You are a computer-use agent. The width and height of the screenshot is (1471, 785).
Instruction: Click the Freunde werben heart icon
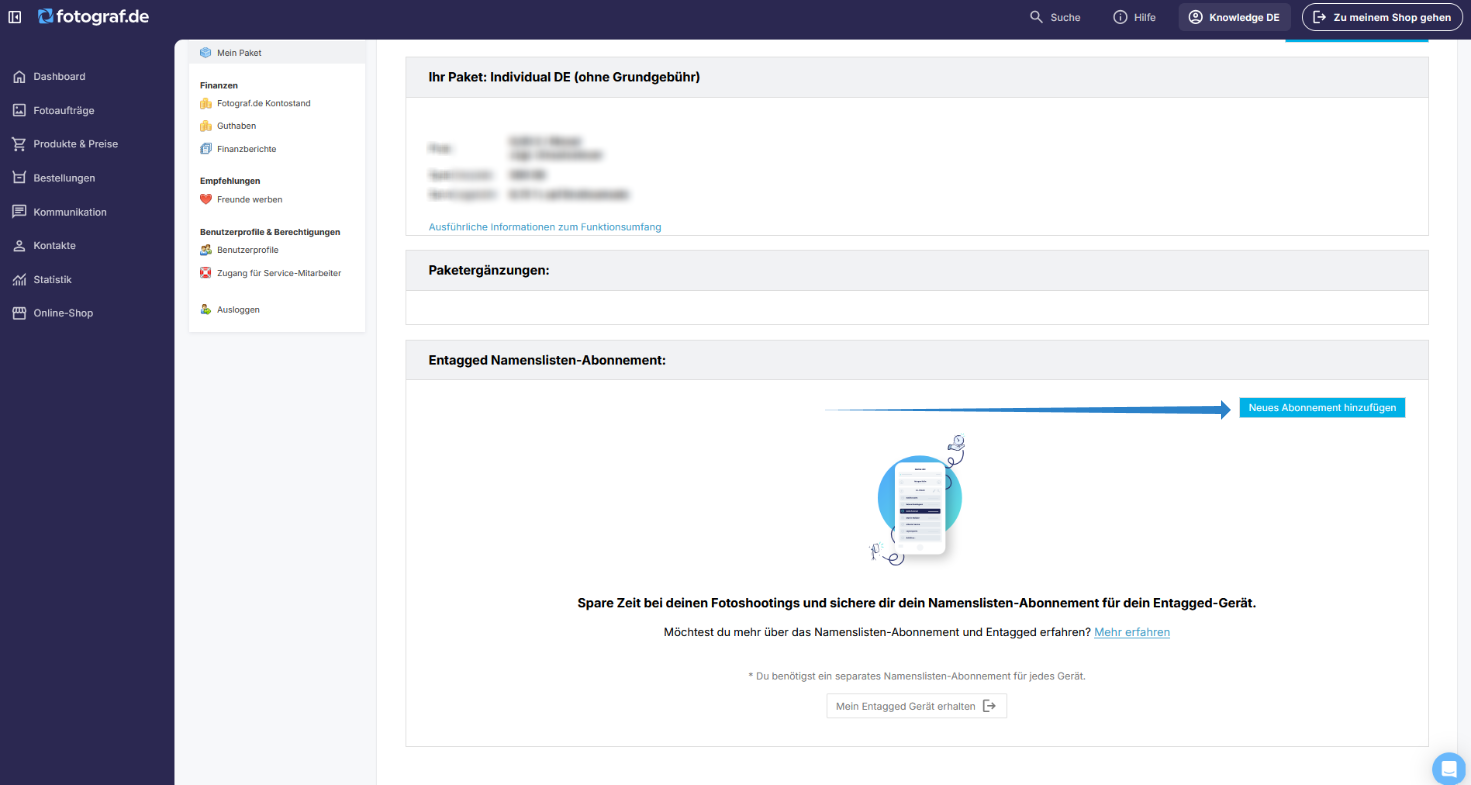pos(206,199)
